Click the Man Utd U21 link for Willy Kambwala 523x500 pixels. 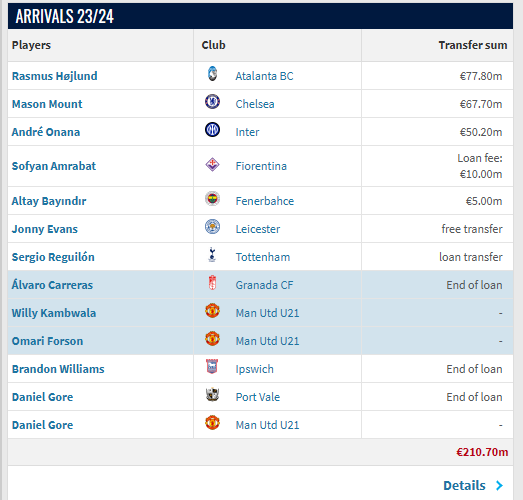point(268,313)
